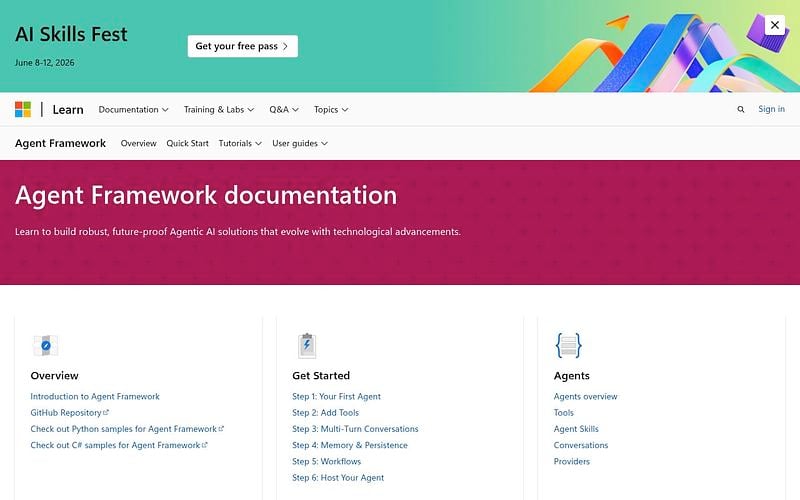Open Step 4: Memory & Persistence
This screenshot has width=800, height=500.
(349, 445)
